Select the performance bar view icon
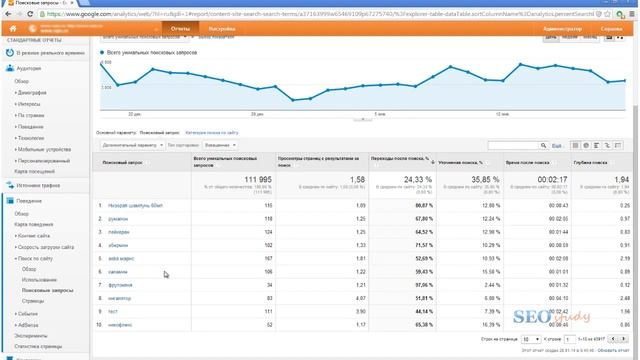This screenshot has width=640, height=360. [x=597, y=145]
